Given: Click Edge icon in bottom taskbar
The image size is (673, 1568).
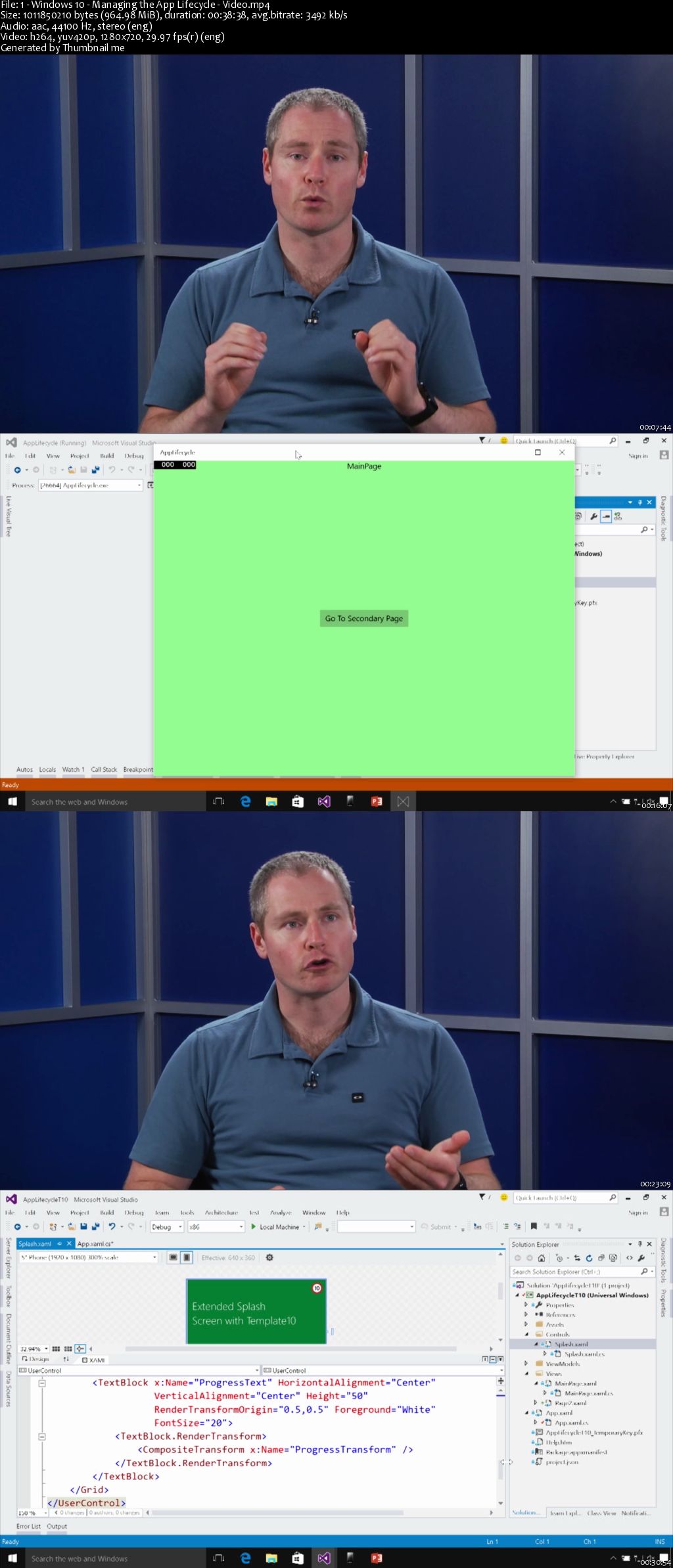Looking at the screenshot, I should tap(245, 1557).
